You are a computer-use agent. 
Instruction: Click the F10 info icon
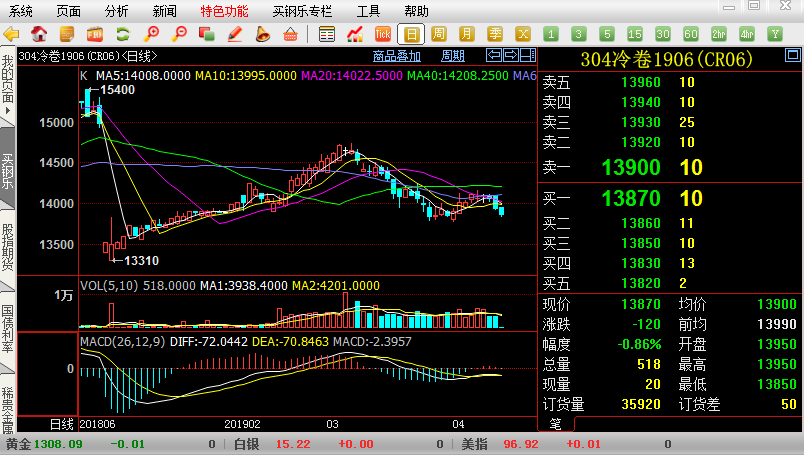(95, 34)
